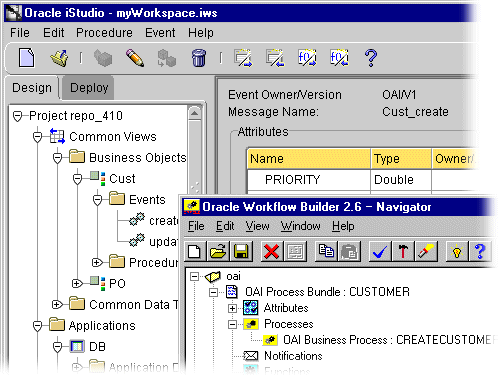The height and width of the screenshot is (375, 498).
Task: Click the Find flashlight icon in Workflow Builder
Action: [x=426, y=251]
